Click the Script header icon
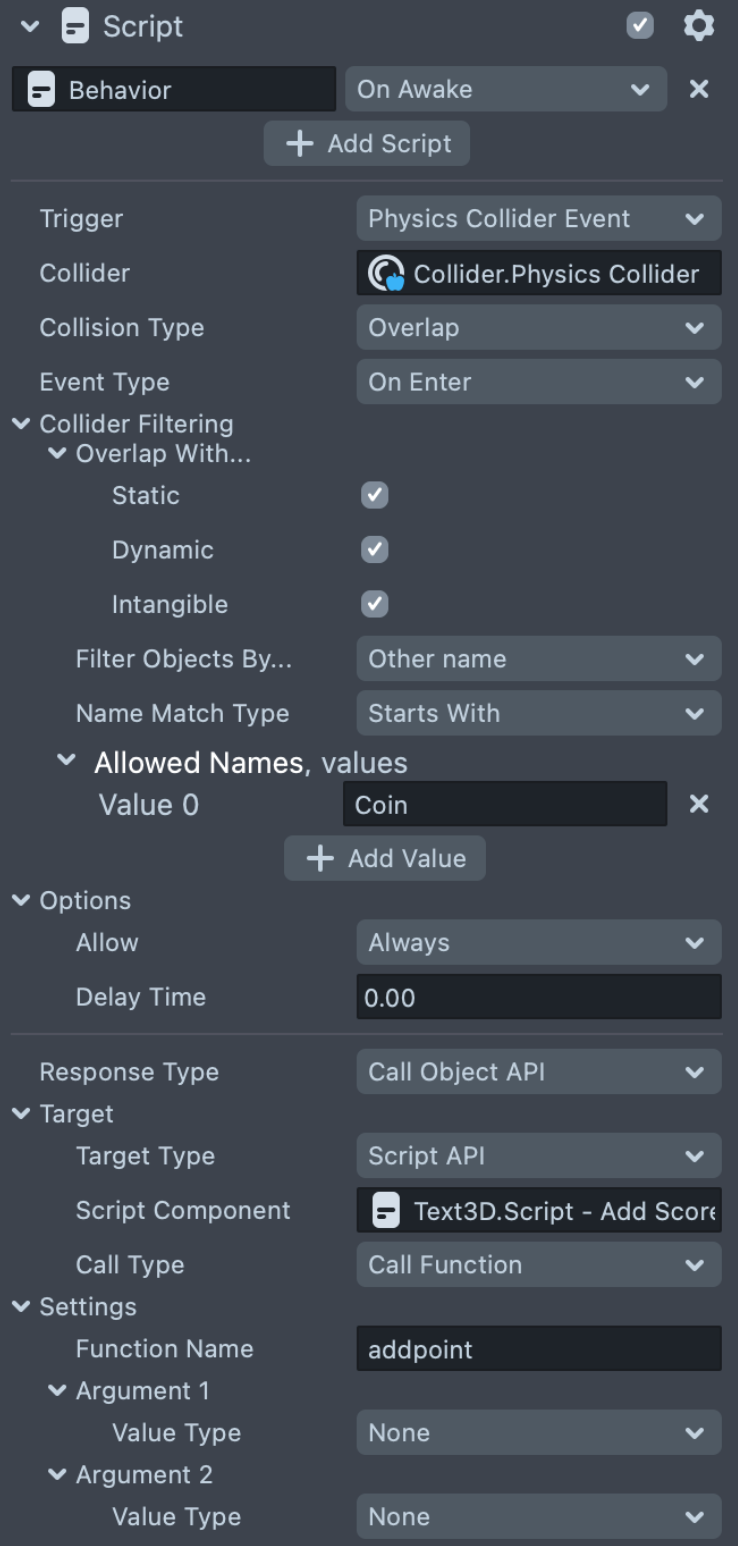This screenshot has height=1546, width=738. click(x=75, y=27)
